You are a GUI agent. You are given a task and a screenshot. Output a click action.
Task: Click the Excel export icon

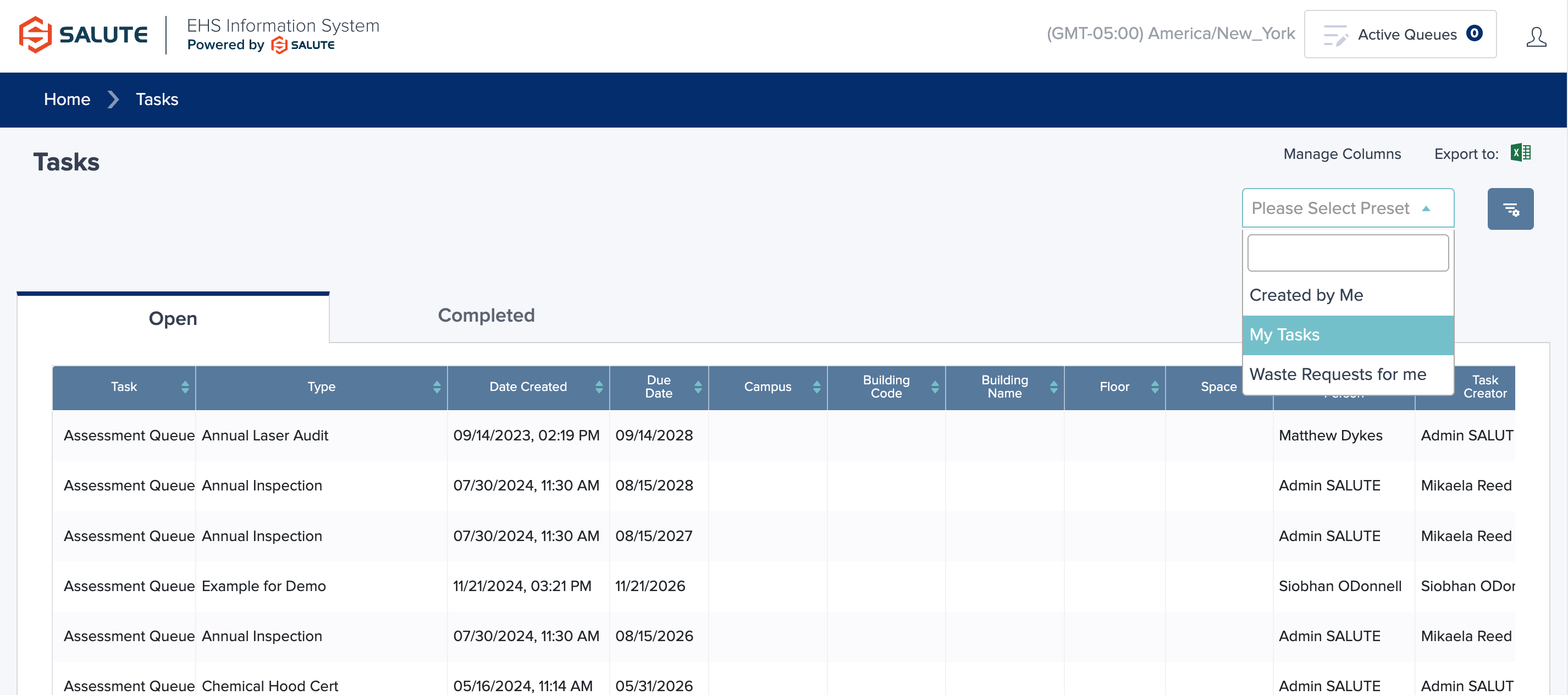(x=1520, y=153)
